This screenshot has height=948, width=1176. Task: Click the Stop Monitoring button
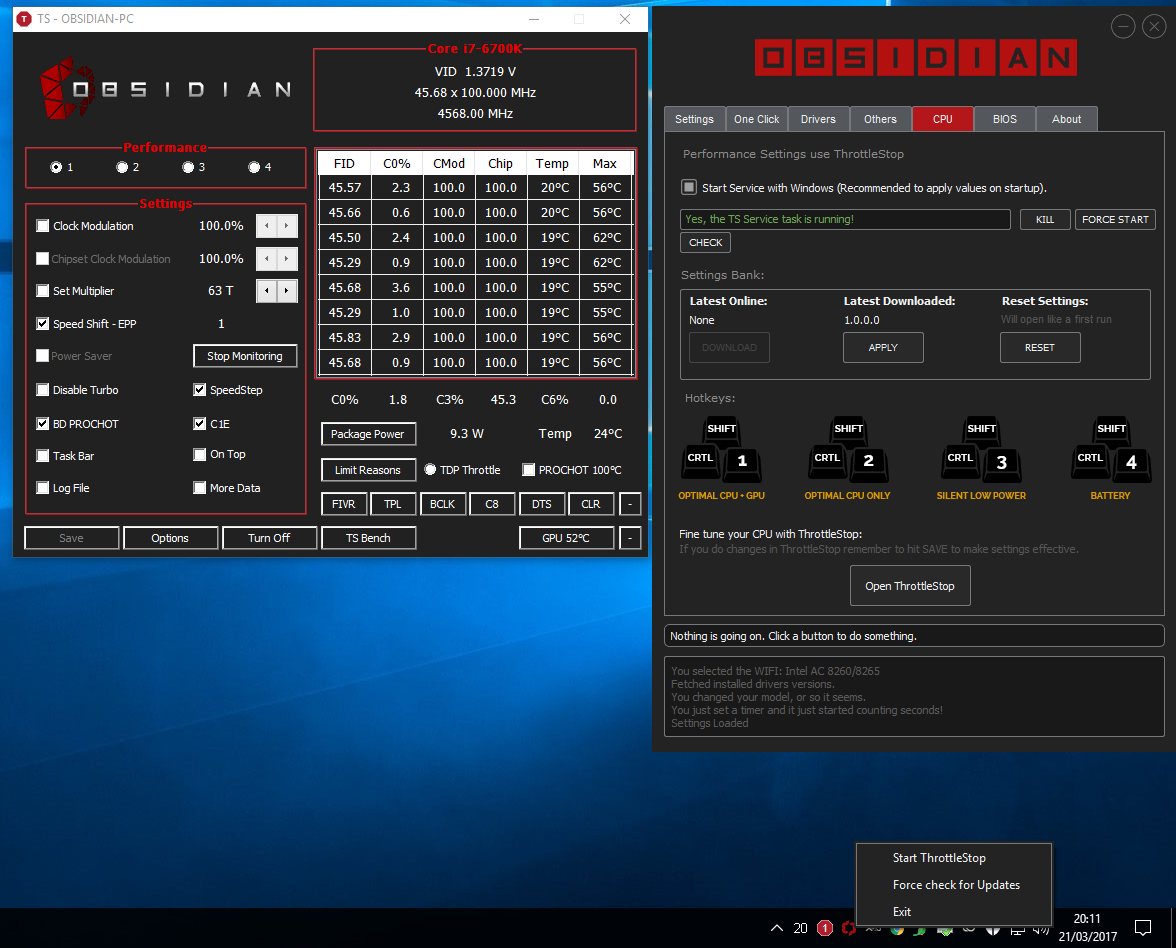tap(244, 356)
